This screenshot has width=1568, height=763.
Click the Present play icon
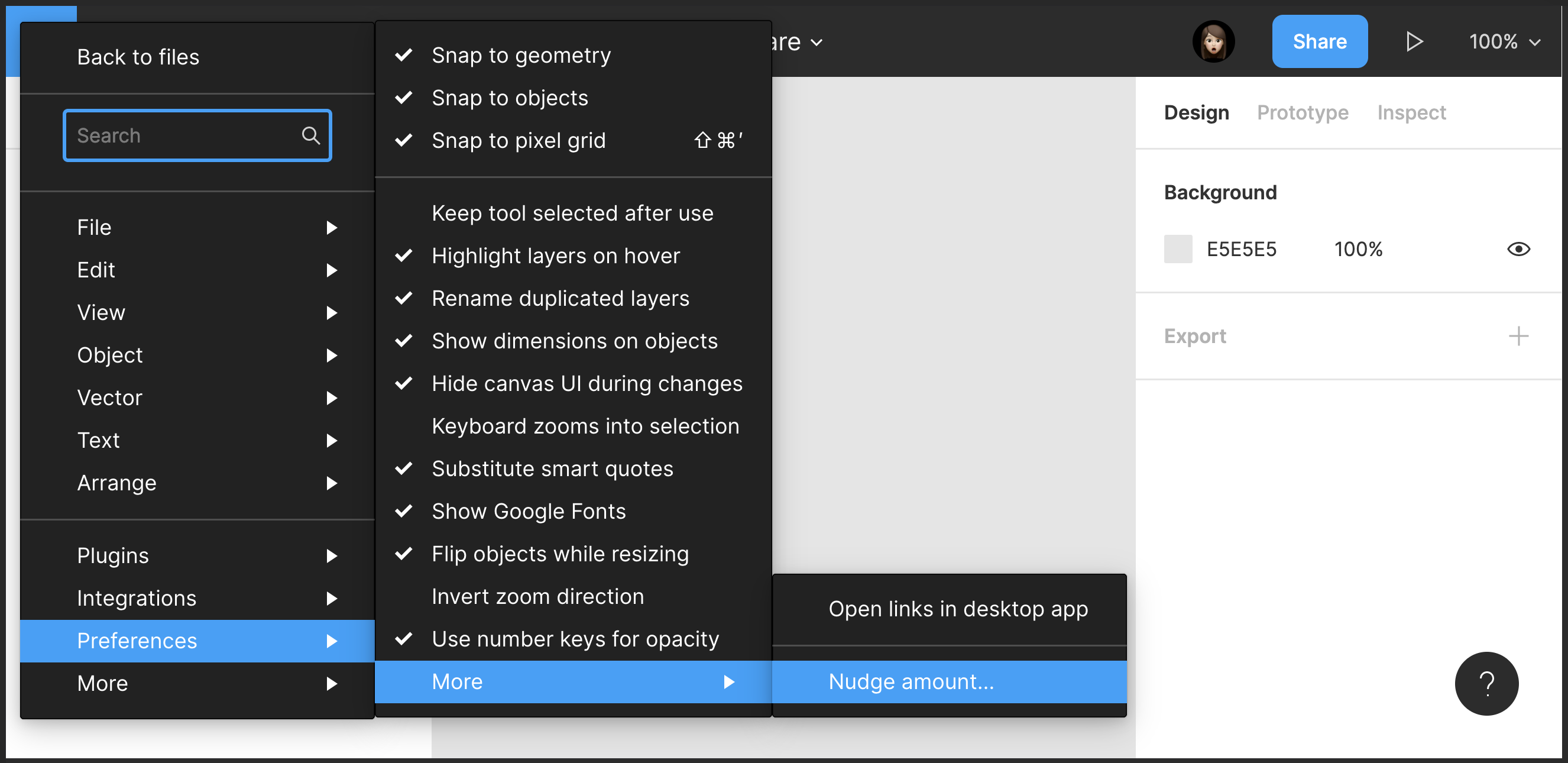(x=1414, y=41)
